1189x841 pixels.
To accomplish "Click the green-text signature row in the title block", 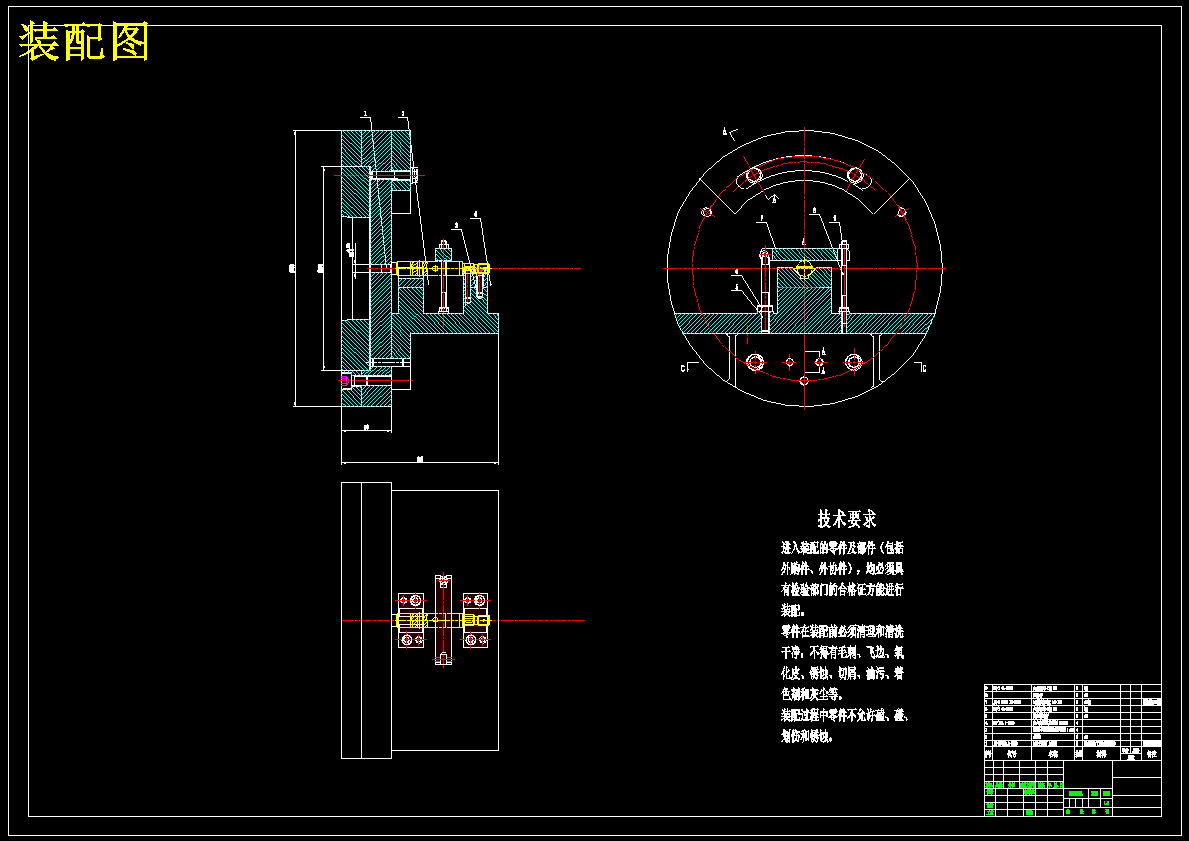I will pyautogui.click(x=1024, y=785).
